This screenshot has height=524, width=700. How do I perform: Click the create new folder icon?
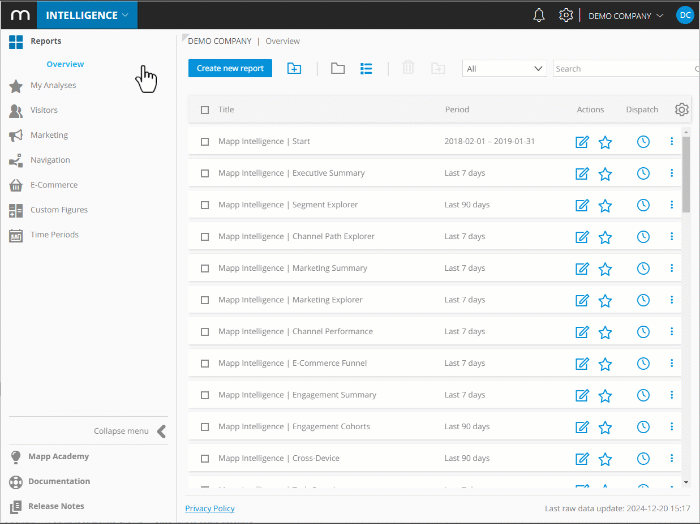[294, 68]
